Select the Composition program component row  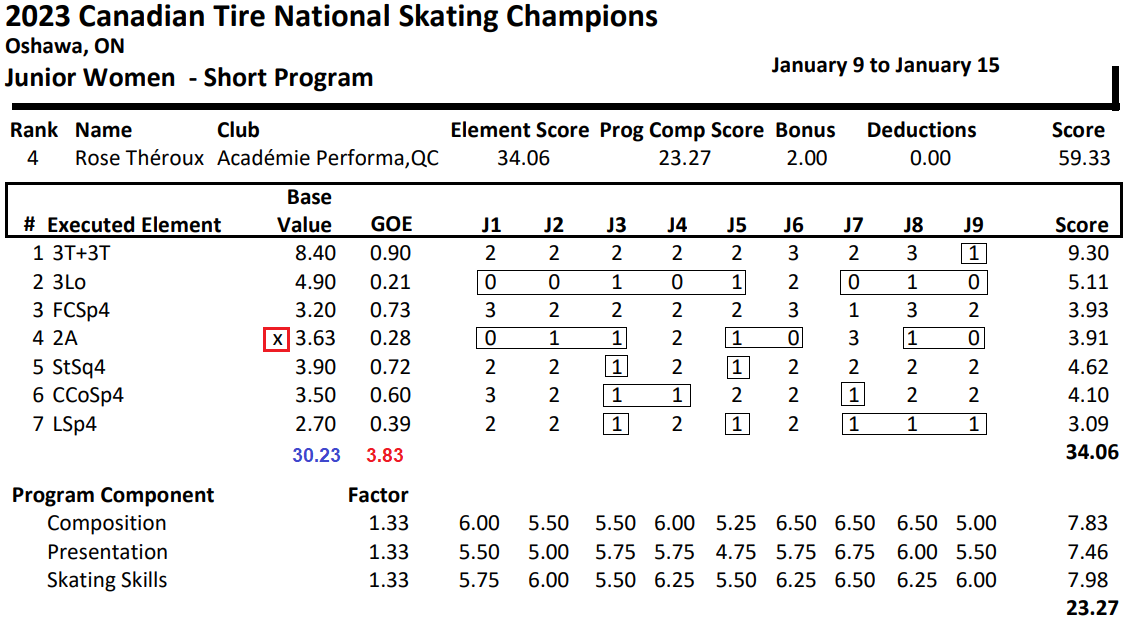[106, 523]
